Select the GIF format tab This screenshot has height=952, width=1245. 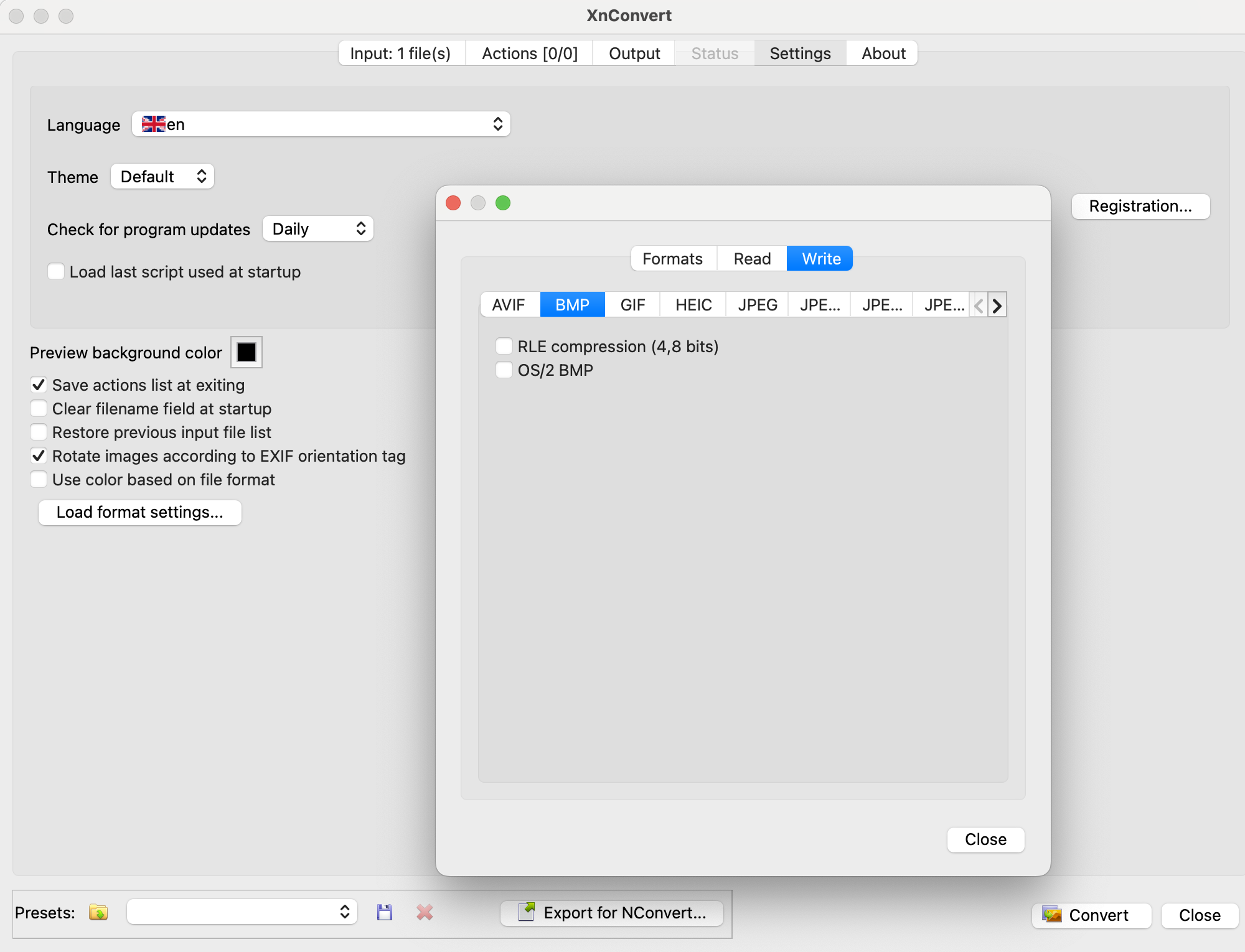pos(632,304)
